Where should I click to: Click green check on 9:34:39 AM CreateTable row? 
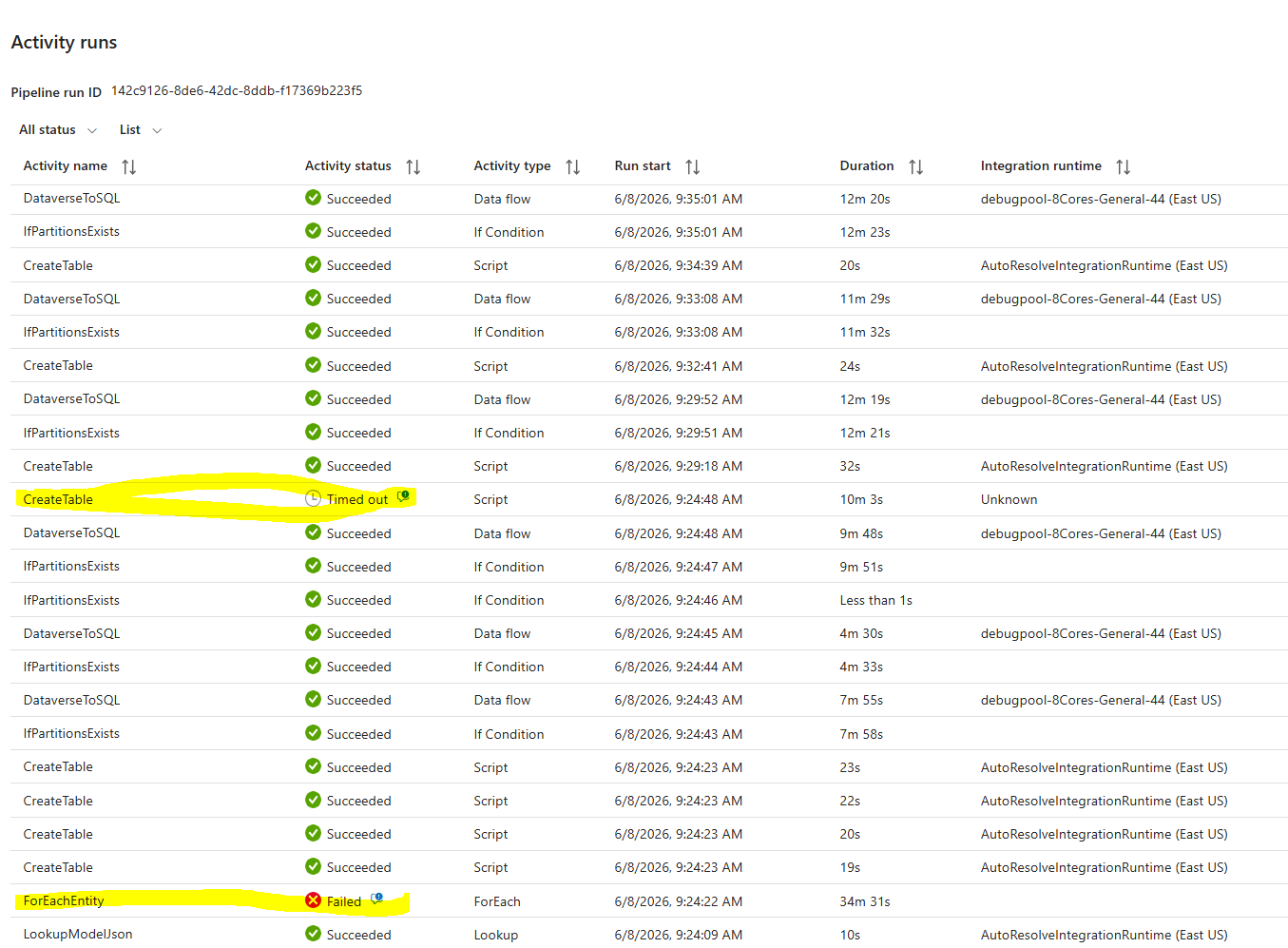(x=313, y=264)
